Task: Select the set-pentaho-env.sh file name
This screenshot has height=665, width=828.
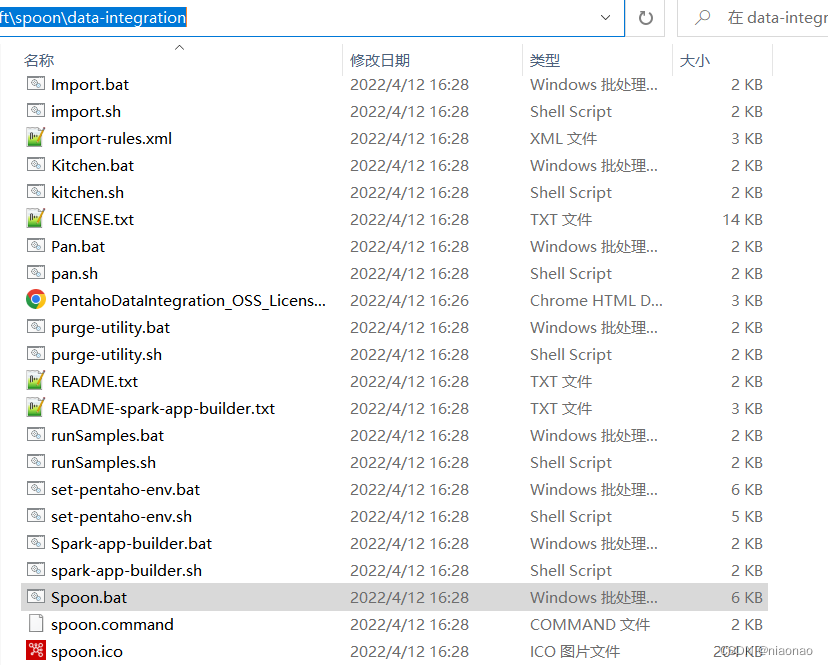Action: pyautogui.click(x=121, y=516)
